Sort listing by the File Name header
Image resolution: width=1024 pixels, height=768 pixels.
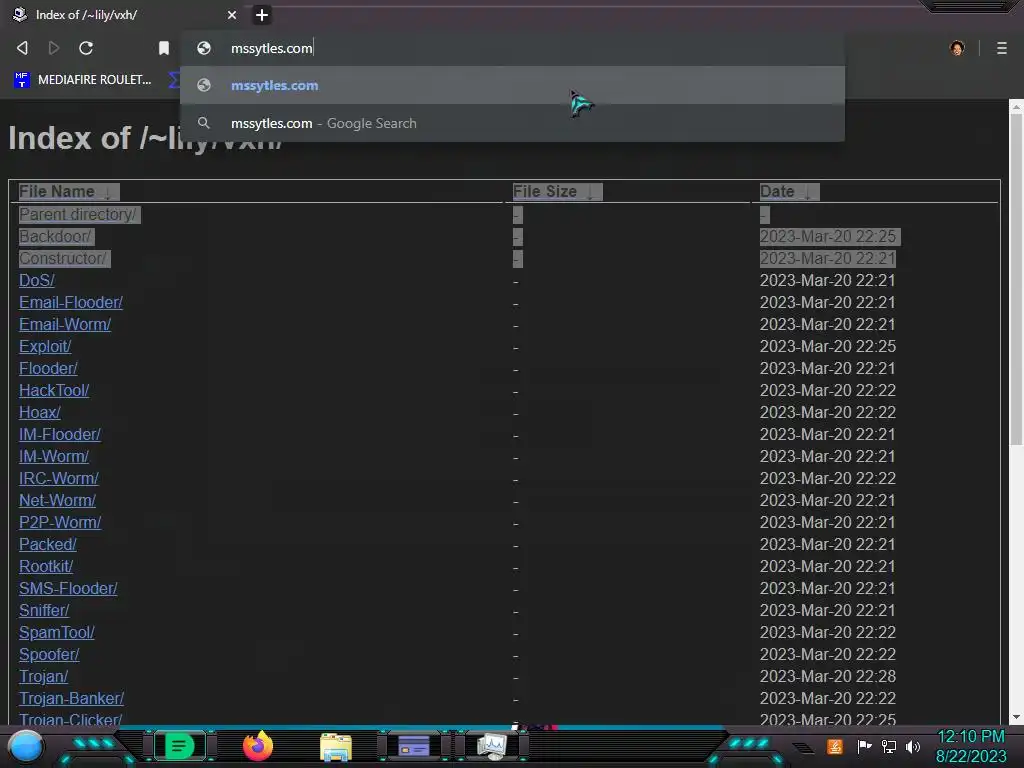coord(69,191)
